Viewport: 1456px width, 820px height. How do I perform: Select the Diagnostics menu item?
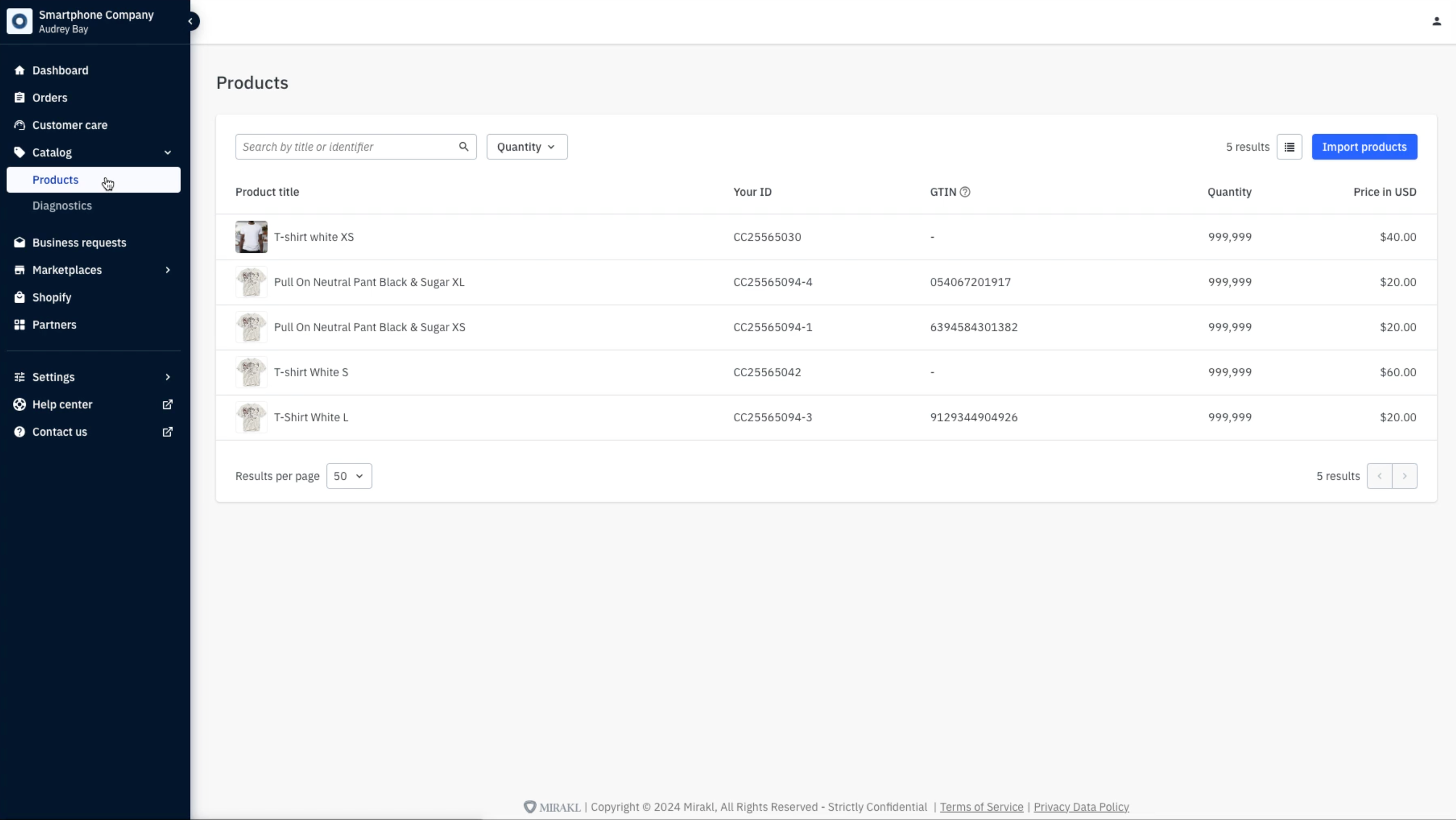(x=62, y=205)
